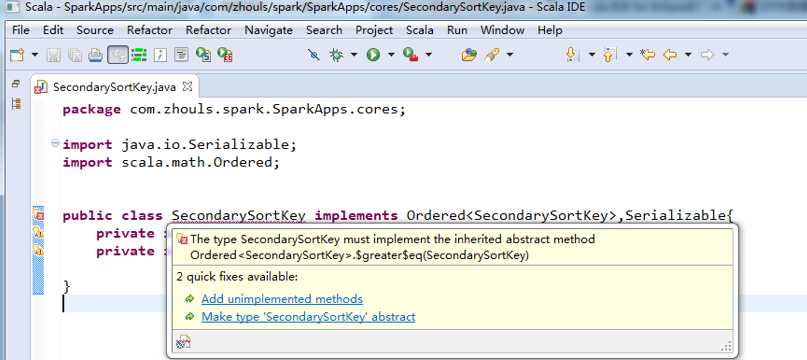Click the green run-with-red-badge toolbar icon
Screen dimensions: 807x360
point(225,55)
